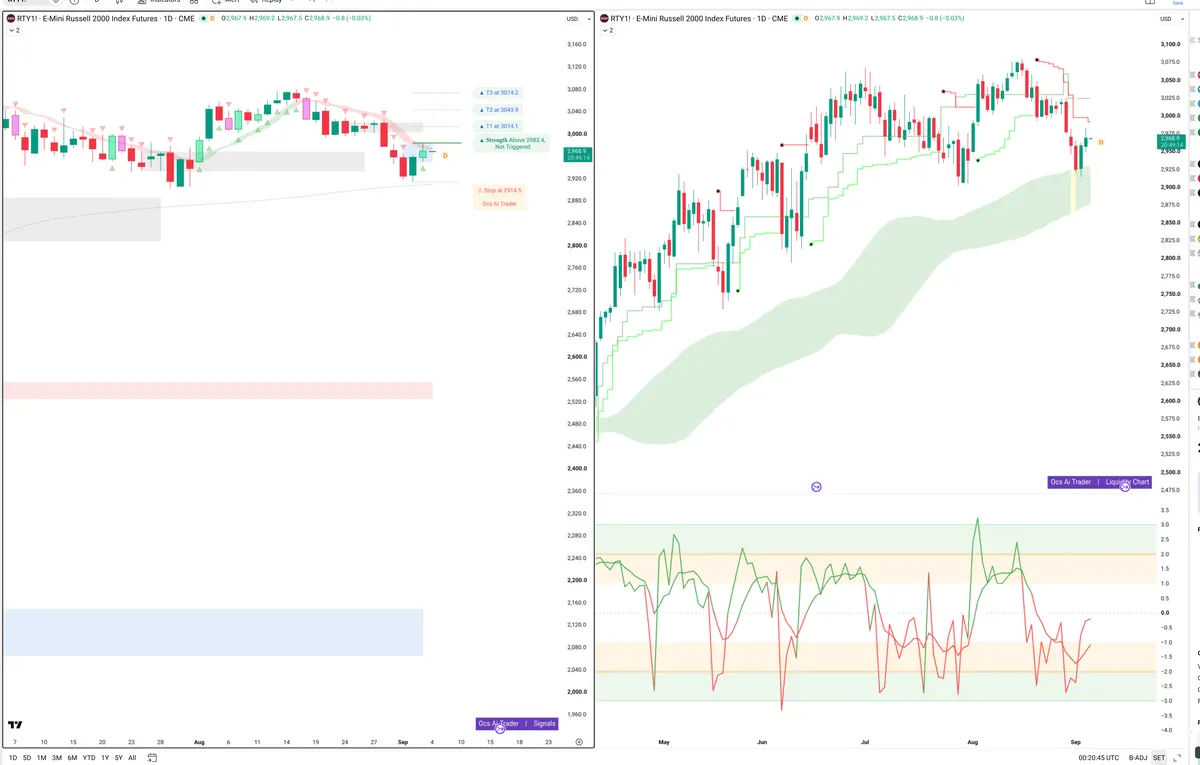Select the All time range
The image size is (1200, 765).
[132, 758]
